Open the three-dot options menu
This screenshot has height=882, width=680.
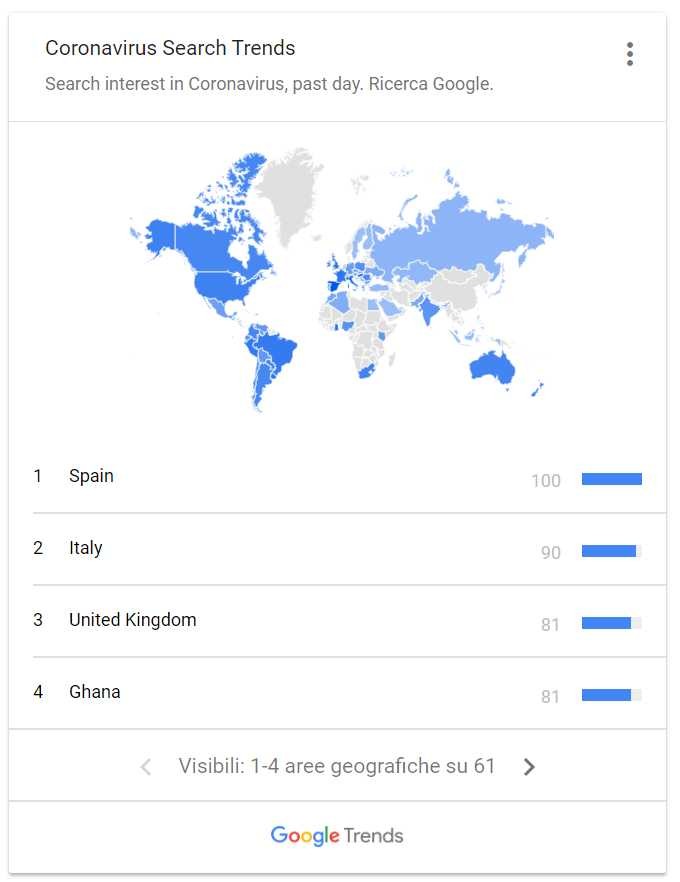pos(630,54)
